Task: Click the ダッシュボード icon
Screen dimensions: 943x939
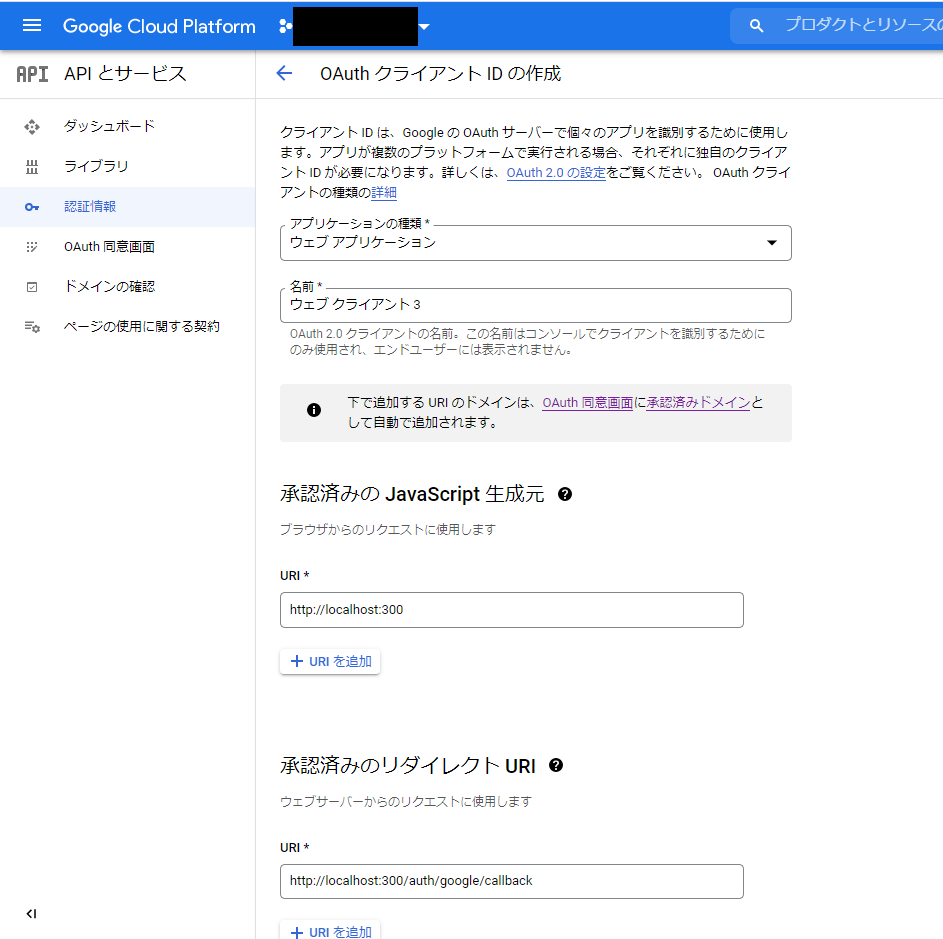Action: pos(32,126)
